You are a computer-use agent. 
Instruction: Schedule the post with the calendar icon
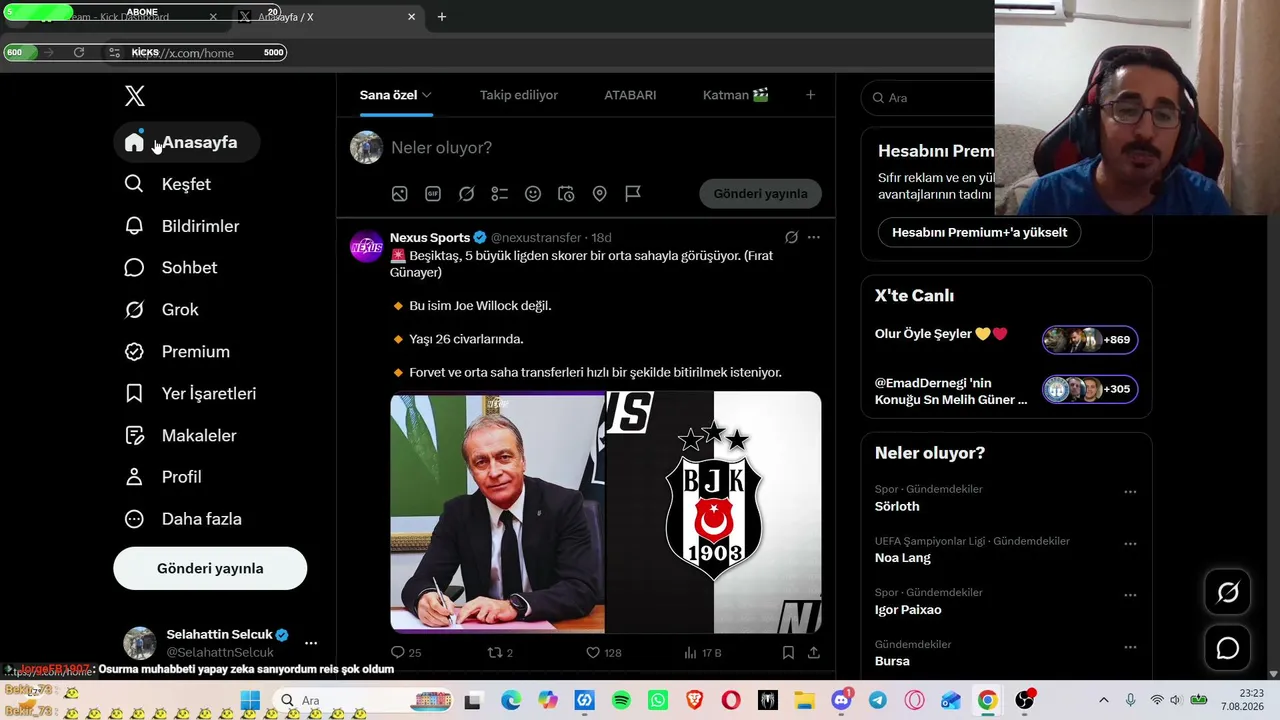[x=566, y=194]
